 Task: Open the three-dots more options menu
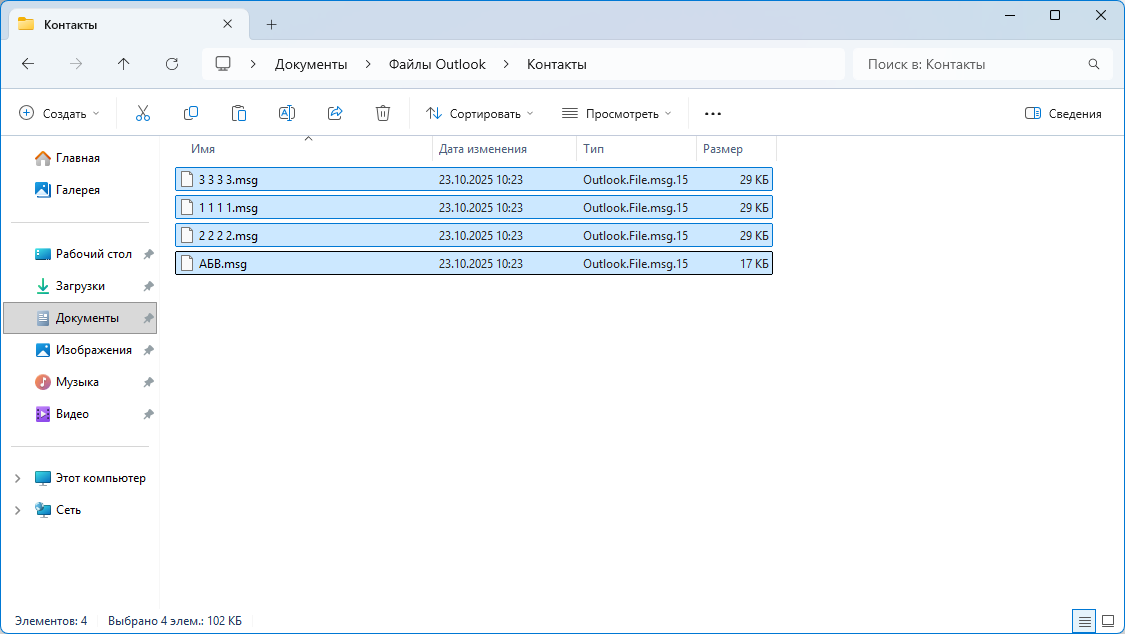click(713, 114)
